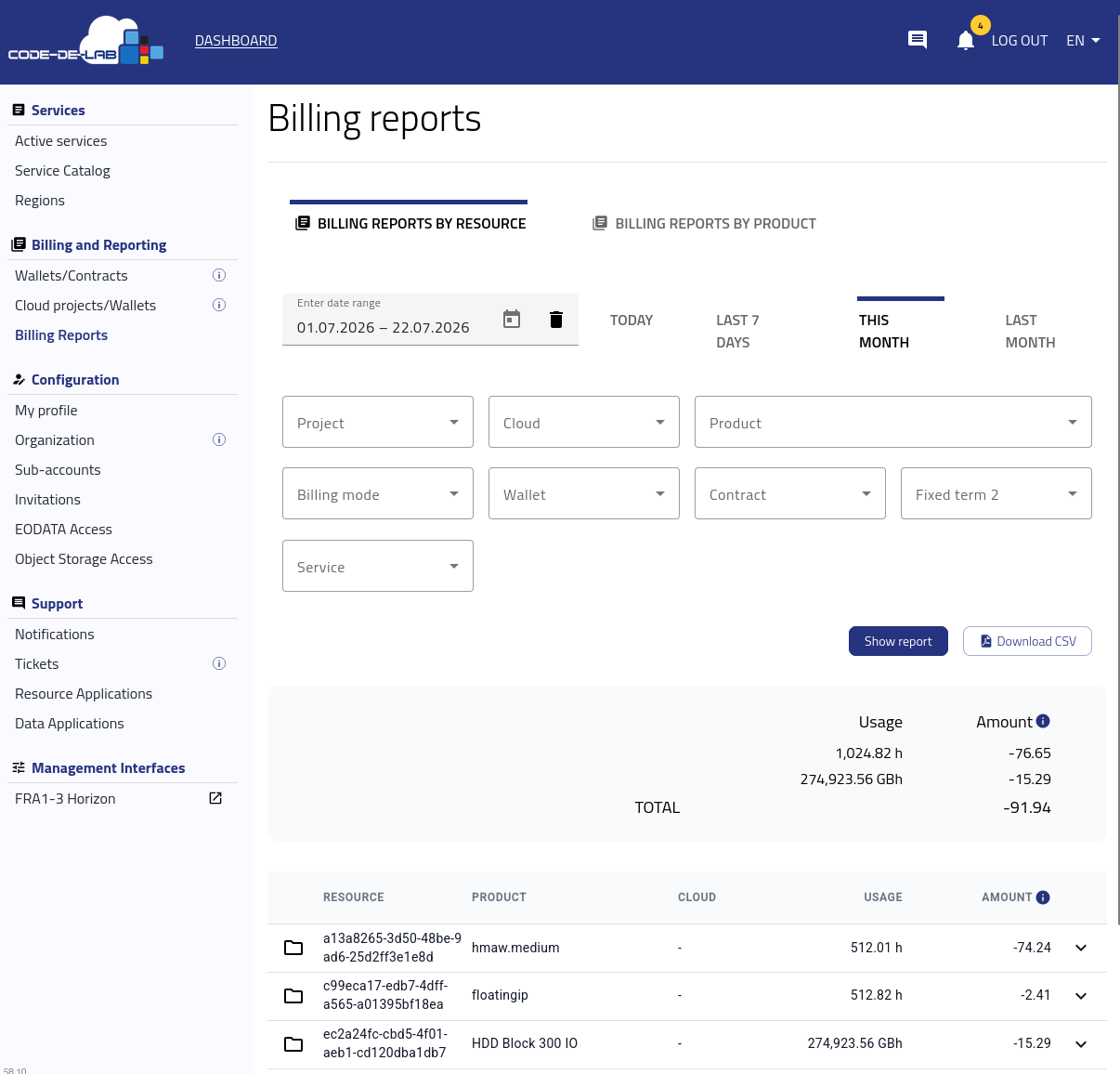The image size is (1120, 1074).
Task: Select the TODAY date preset
Action: tap(632, 320)
